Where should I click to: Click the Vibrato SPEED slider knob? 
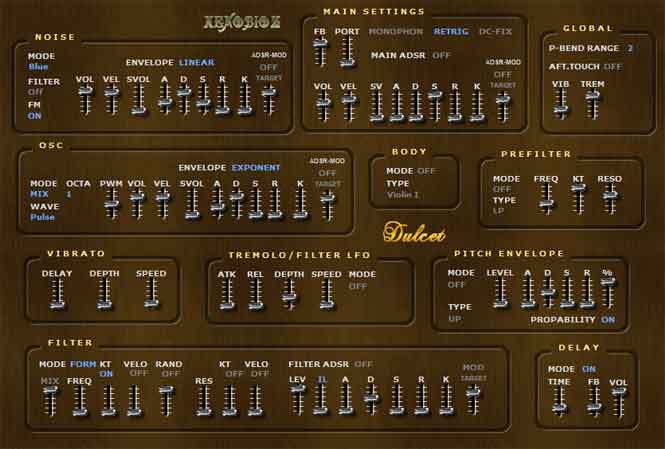coord(151,304)
